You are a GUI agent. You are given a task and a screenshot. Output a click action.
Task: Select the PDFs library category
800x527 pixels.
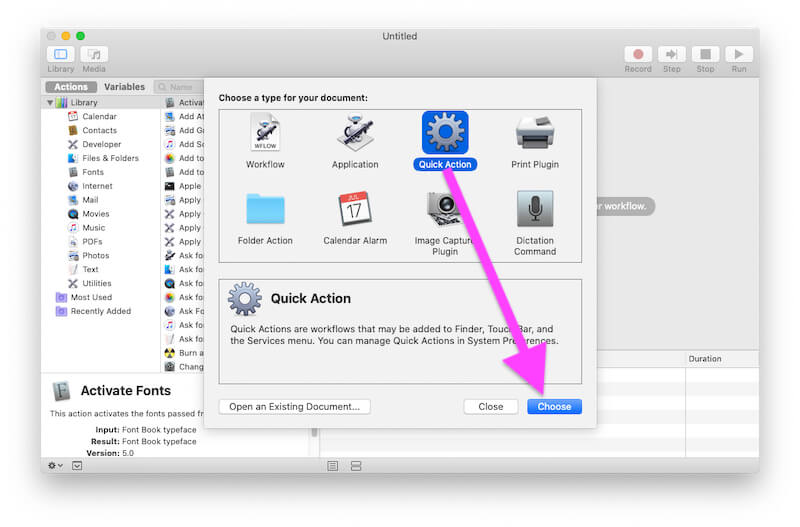pos(92,242)
